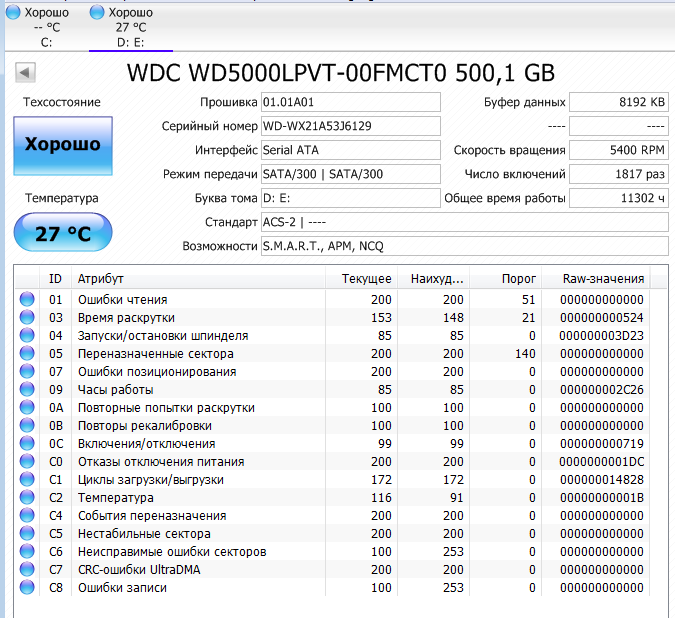Click the Скорость вращения value 5400 RPM
Viewport: 675px width, 618px height.
point(619,150)
